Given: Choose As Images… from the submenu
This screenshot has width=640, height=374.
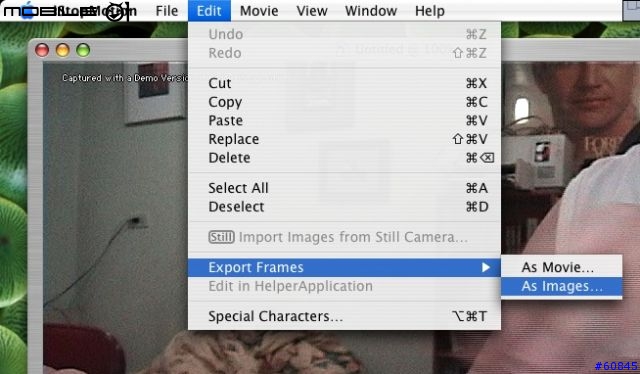Looking at the screenshot, I should tap(562, 286).
